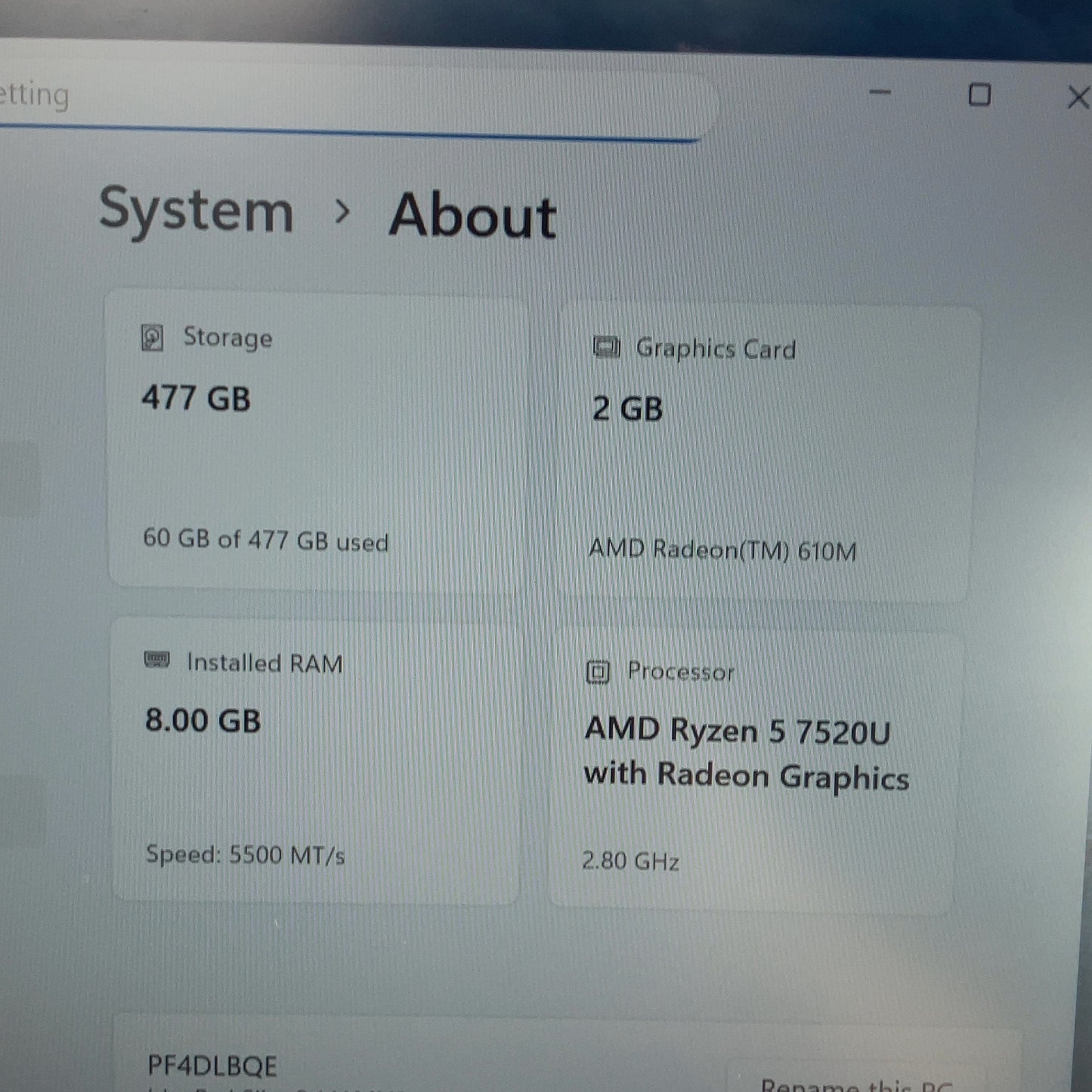Click the 2 GB graphics memory value
1092x1092 pixels.
pos(627,409)
